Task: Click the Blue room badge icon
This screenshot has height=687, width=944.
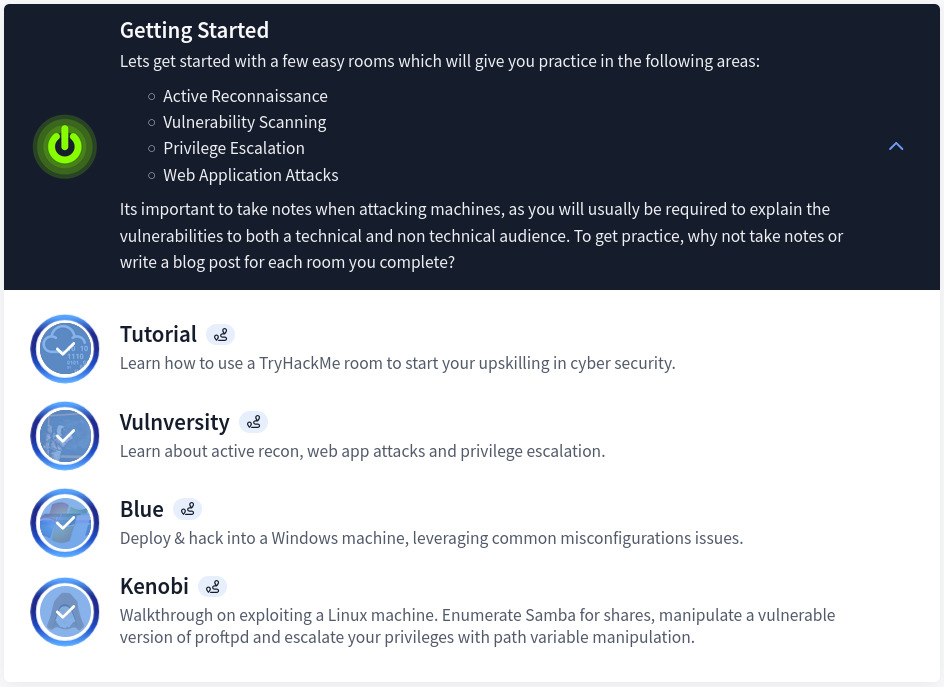Action: [64, 522]
